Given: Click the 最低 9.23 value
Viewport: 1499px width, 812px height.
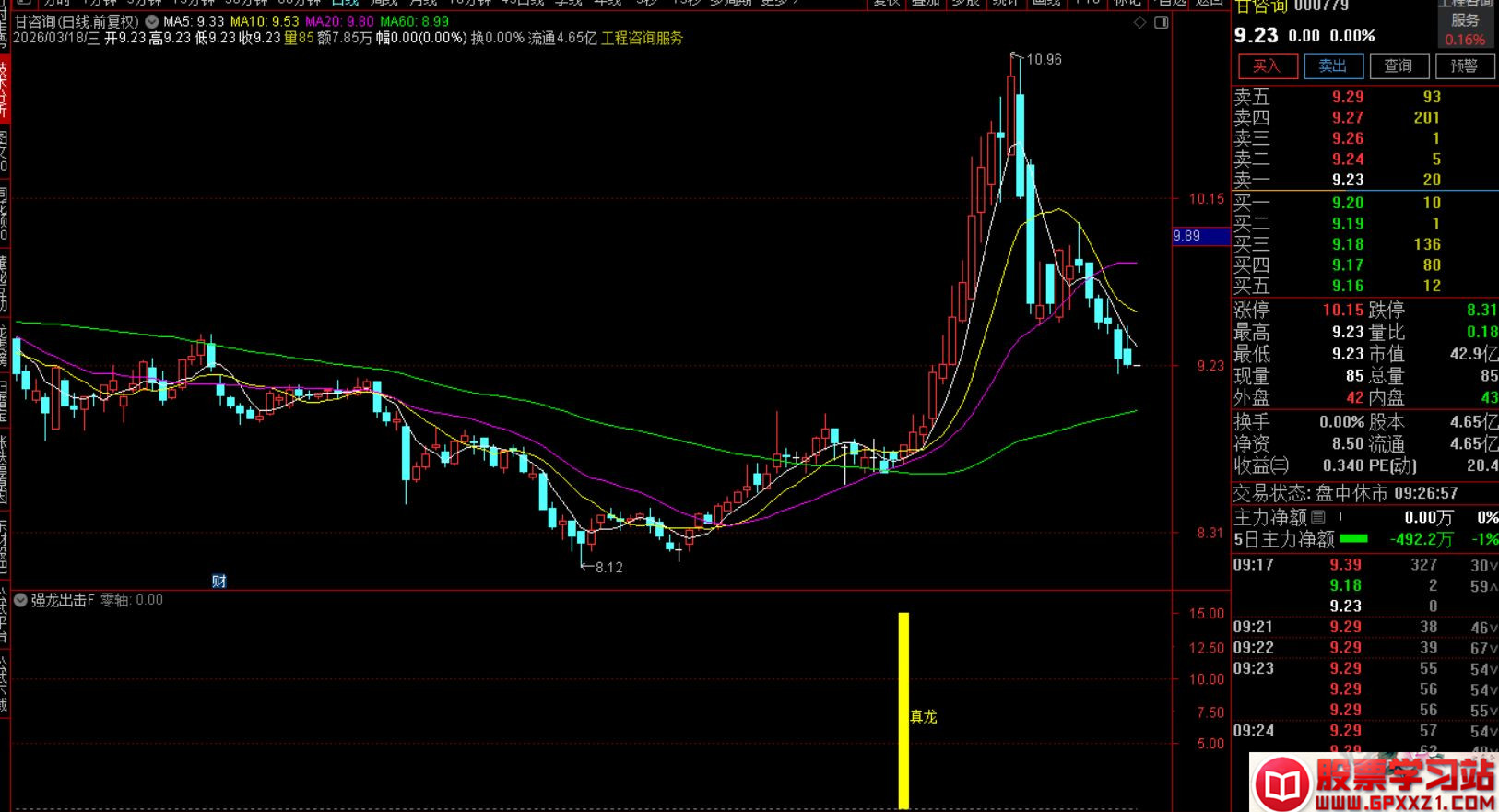Looking at the screenshot, I should click(x=1348, y=354).
